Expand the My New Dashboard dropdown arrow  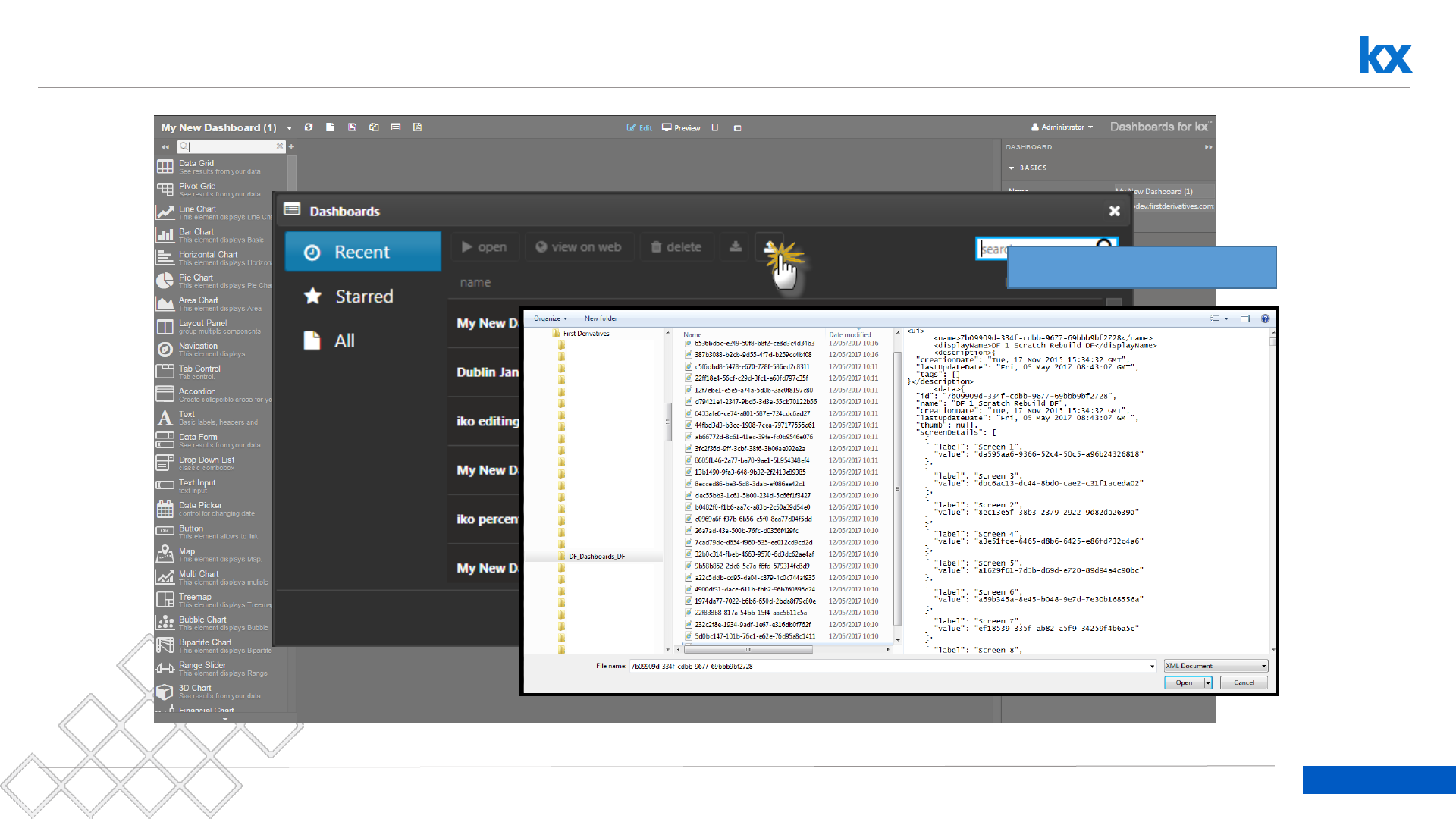click(289, 128)
